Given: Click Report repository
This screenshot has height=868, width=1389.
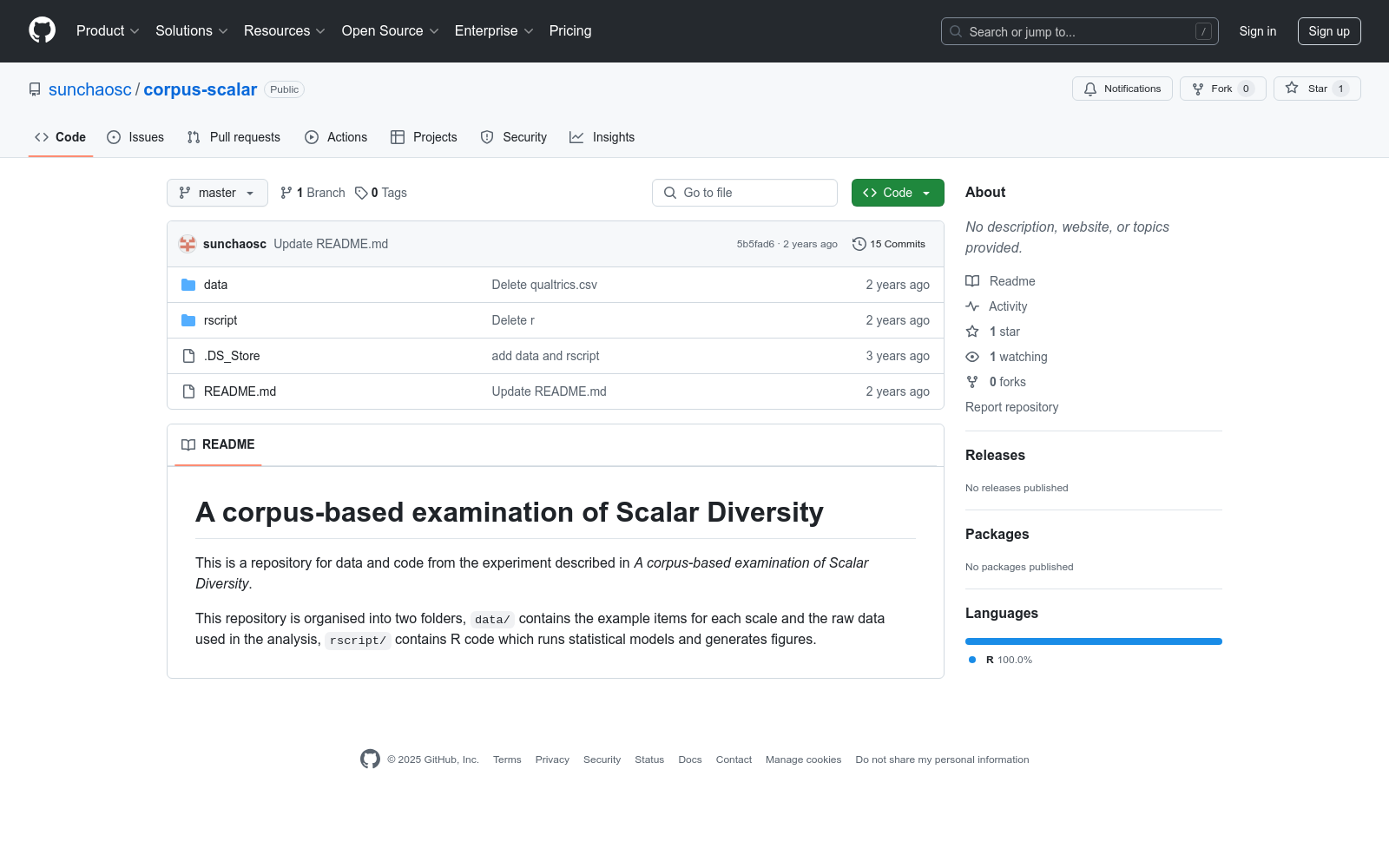Looking at the screenshot, I should click(x=1012, y=407).
